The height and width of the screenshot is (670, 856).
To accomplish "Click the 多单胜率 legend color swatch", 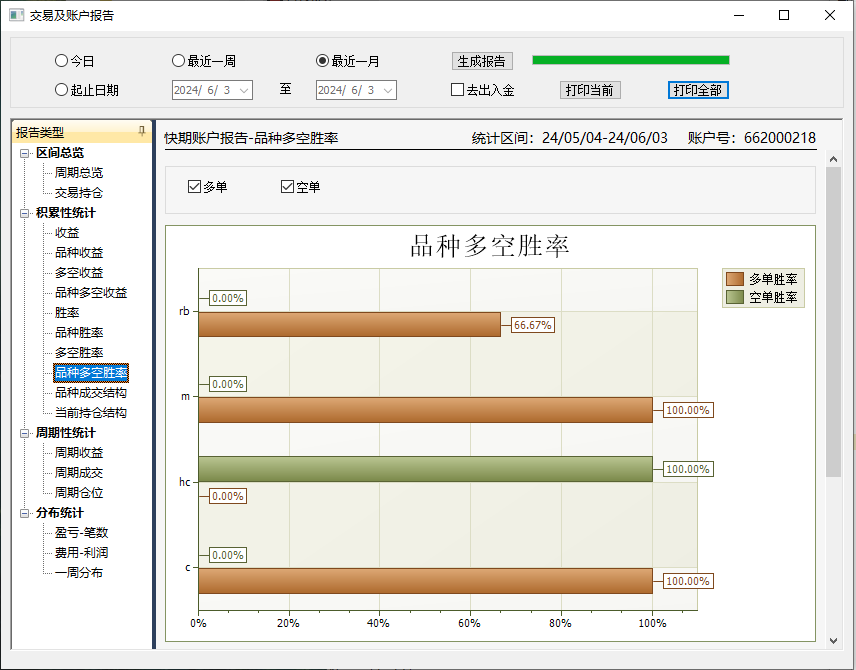I will coord(735,279).
